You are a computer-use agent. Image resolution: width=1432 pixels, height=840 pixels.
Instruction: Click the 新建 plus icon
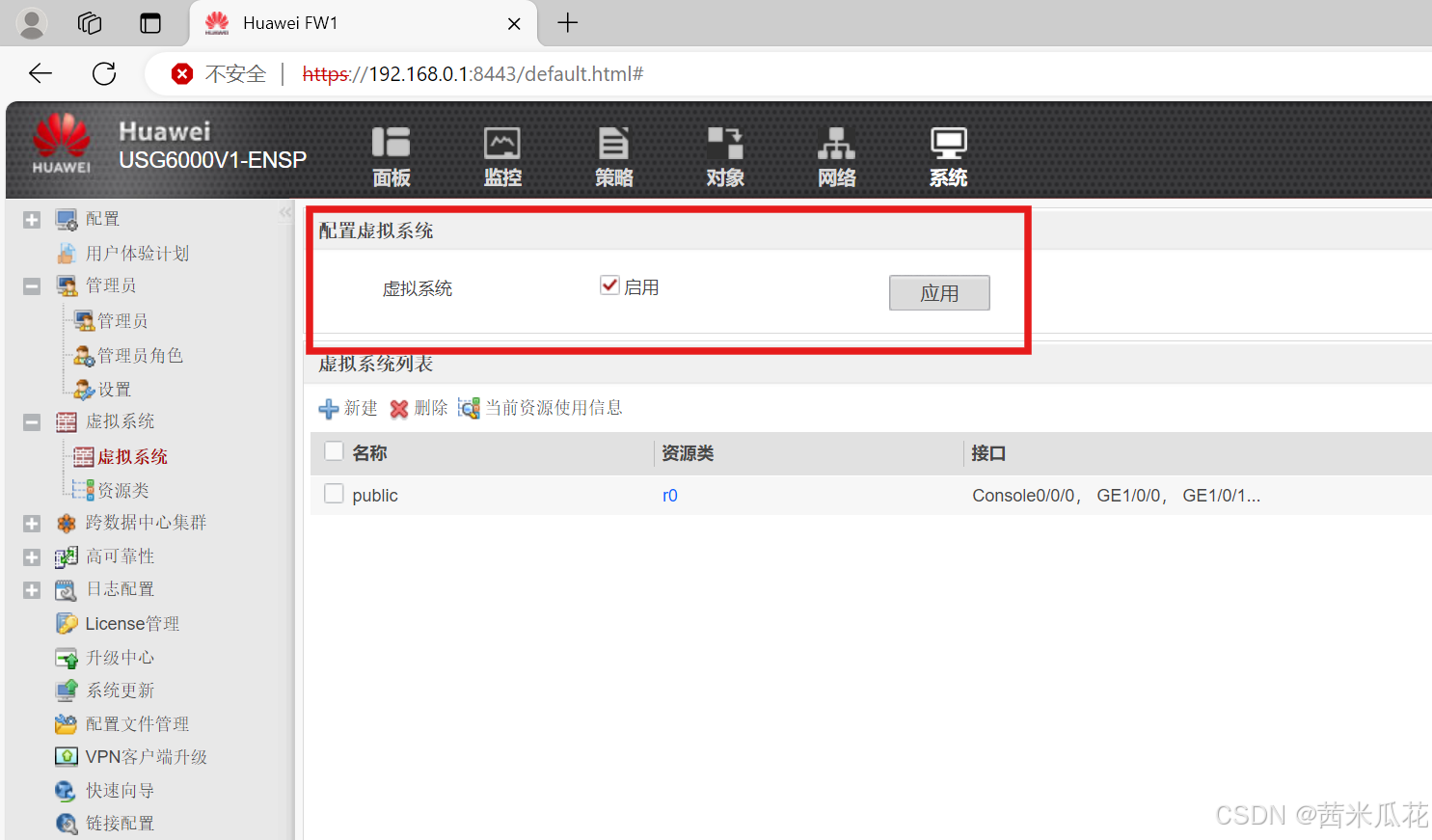coord(329,409)
